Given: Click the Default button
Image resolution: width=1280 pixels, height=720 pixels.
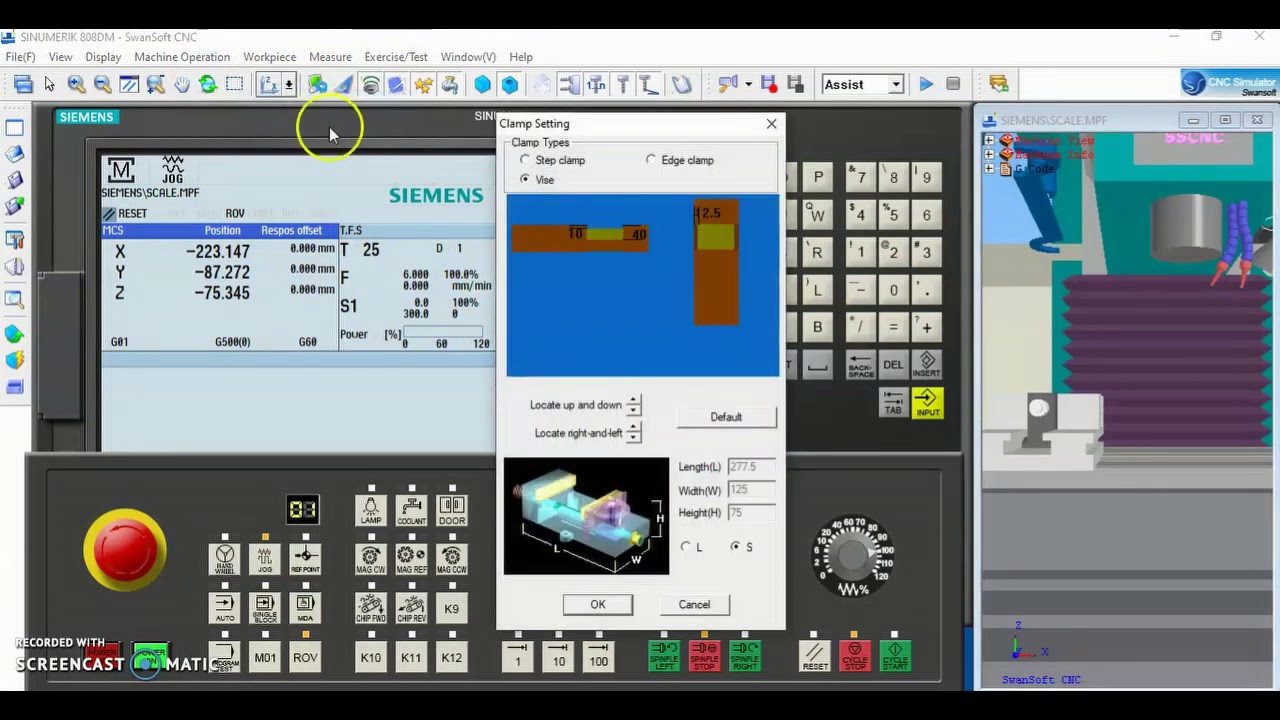Looking at the screenshot, I should coord(726,417).
